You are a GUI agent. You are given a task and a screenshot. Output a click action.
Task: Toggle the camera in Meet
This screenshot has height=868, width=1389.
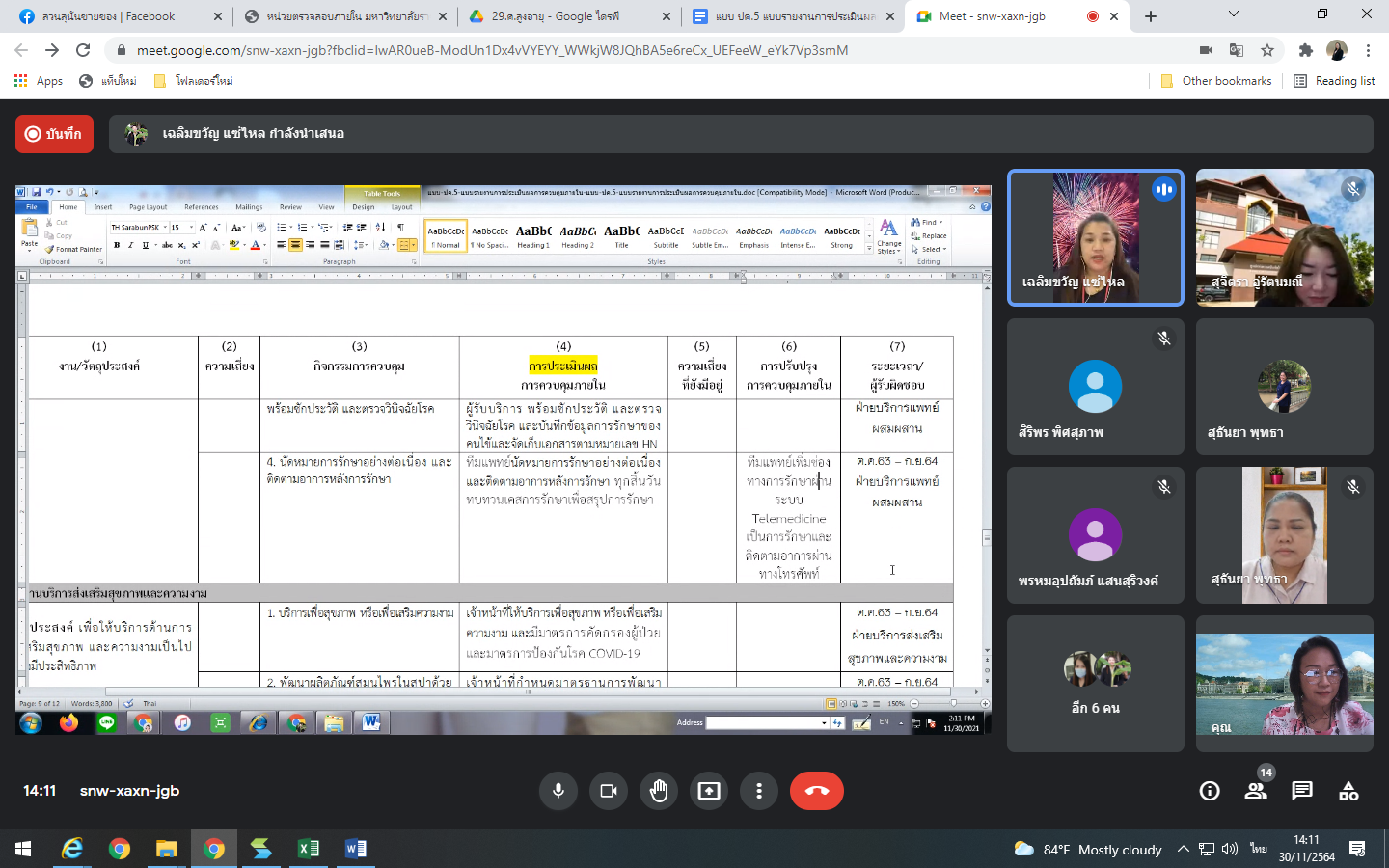(609, 791)
